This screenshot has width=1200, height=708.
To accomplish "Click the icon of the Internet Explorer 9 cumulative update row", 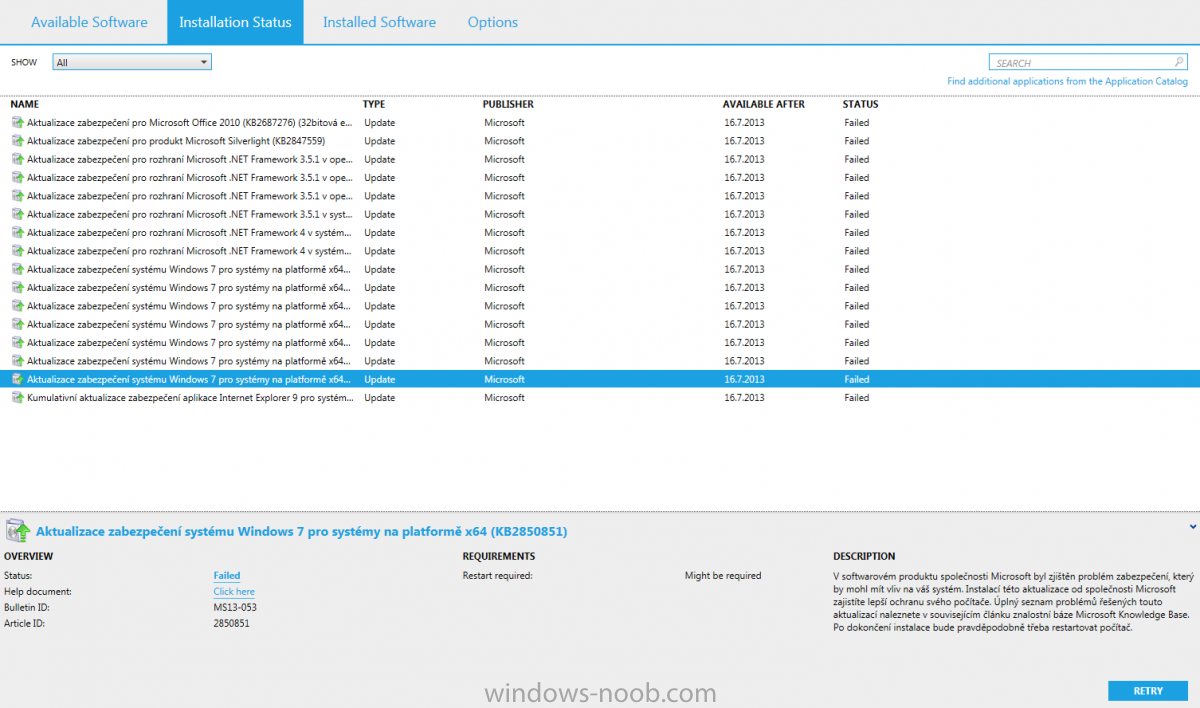I will coord(17,398).
